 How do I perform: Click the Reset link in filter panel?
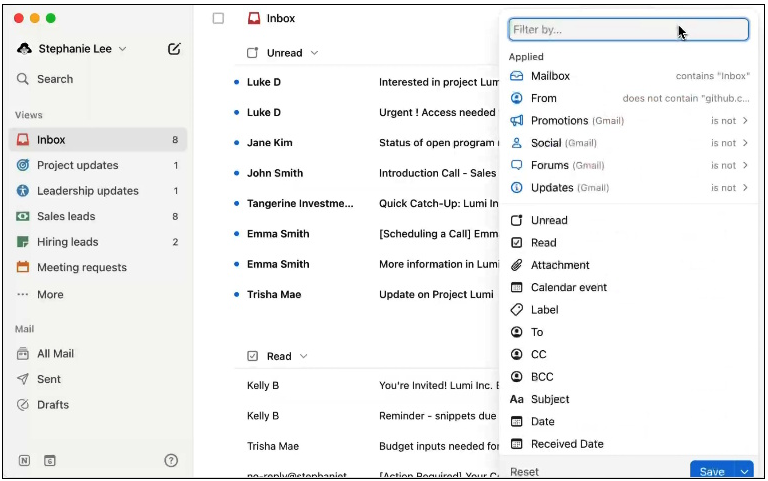point(524,472)
